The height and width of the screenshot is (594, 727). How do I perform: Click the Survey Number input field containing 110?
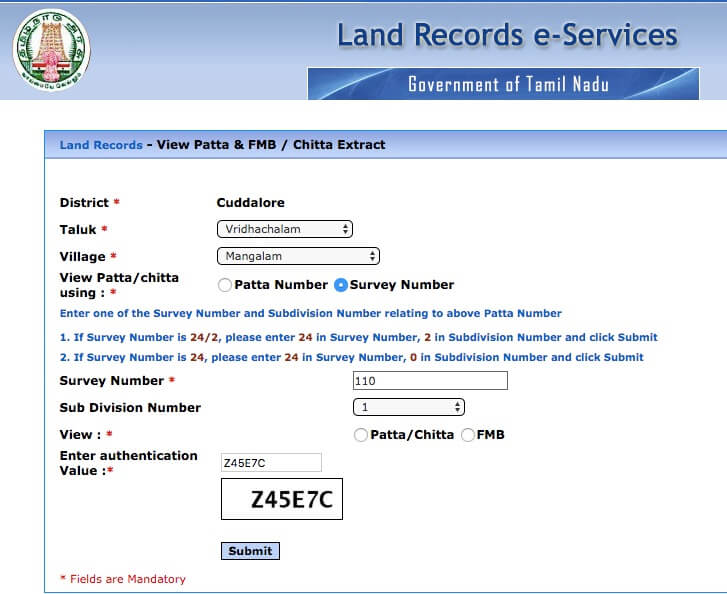point(430,381)
